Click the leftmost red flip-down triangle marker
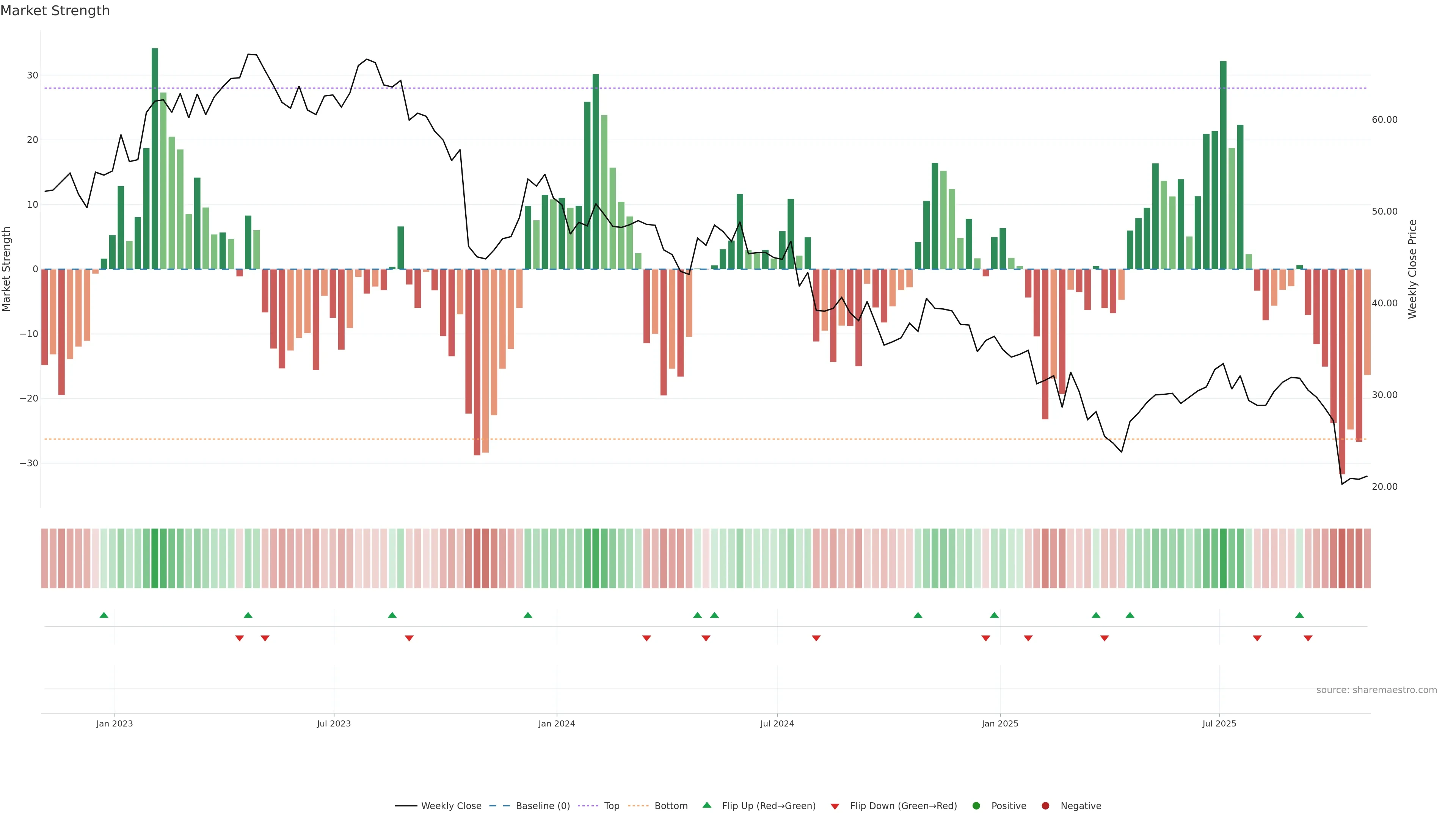This screenshot has height=819, width=1456. pos(240,638)
